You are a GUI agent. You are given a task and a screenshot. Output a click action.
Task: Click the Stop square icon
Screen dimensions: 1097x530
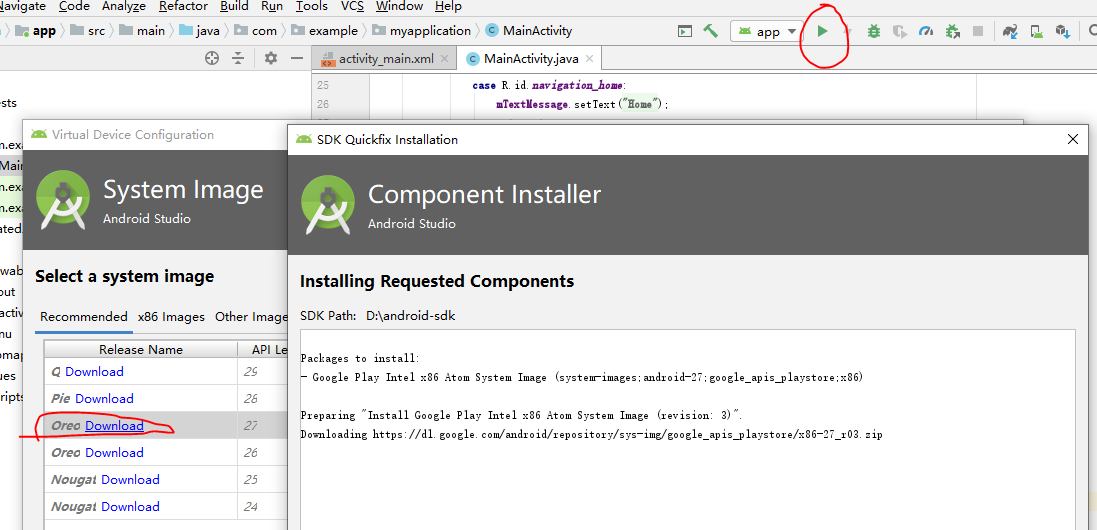[978, 31]
